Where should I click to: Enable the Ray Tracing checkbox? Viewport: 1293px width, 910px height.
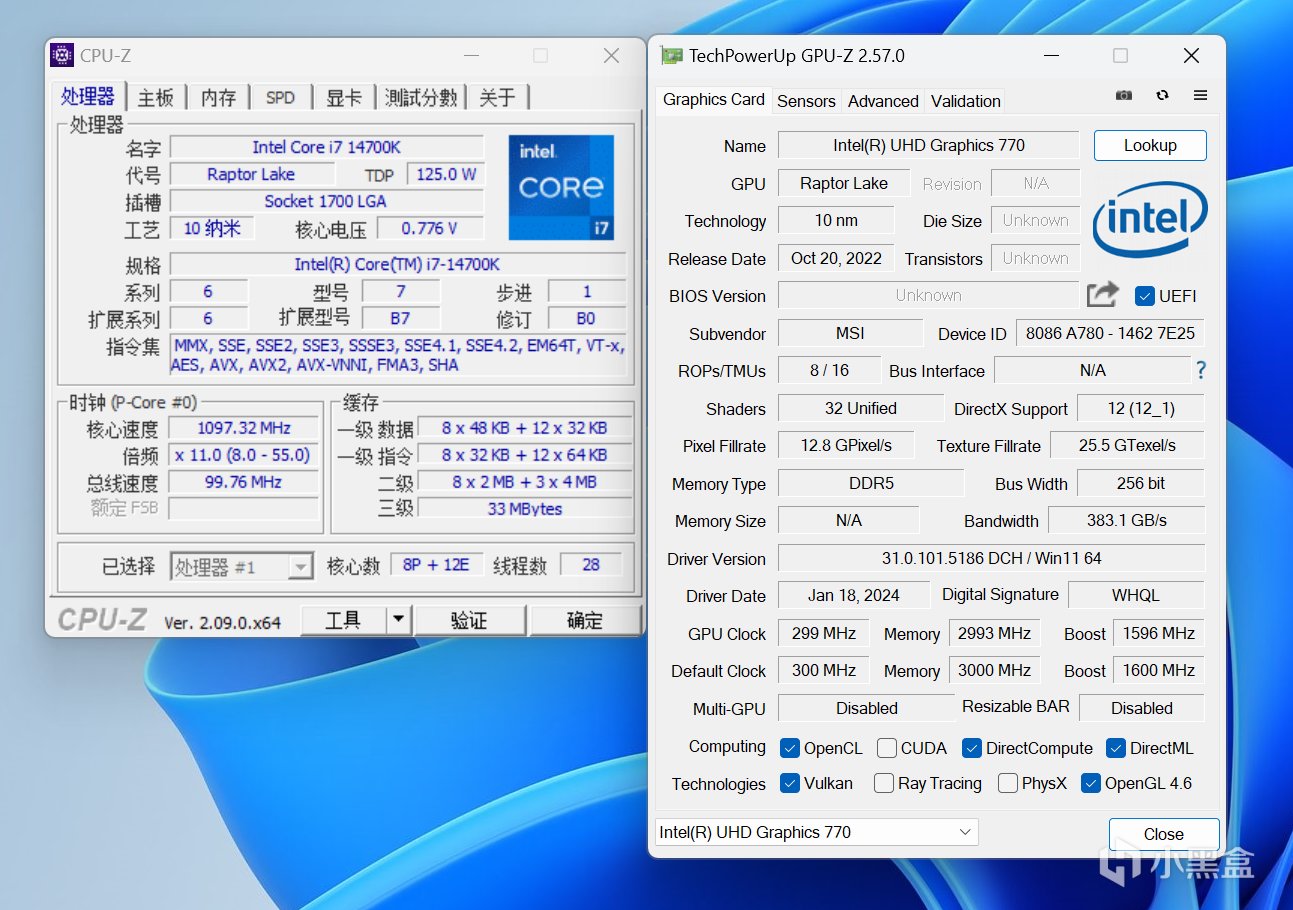coord(884,783)
